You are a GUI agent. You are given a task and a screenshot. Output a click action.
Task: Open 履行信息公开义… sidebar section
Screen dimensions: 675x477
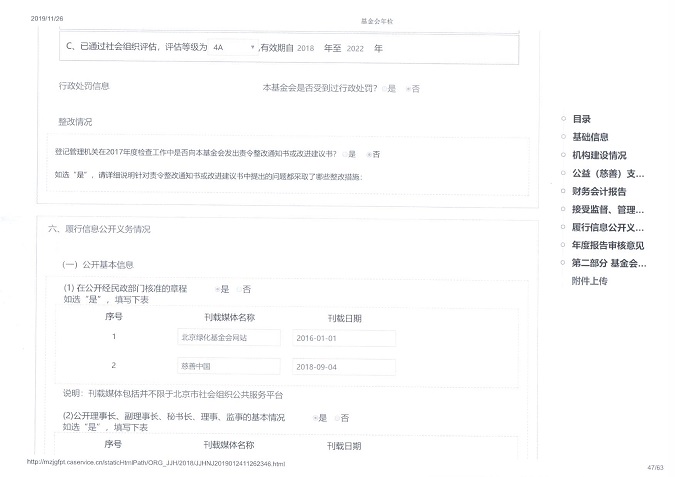[608, 227]
